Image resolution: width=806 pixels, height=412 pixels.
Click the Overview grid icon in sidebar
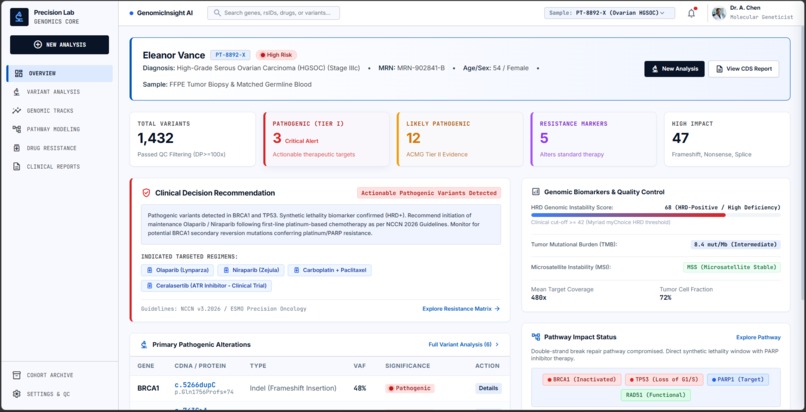19,73
